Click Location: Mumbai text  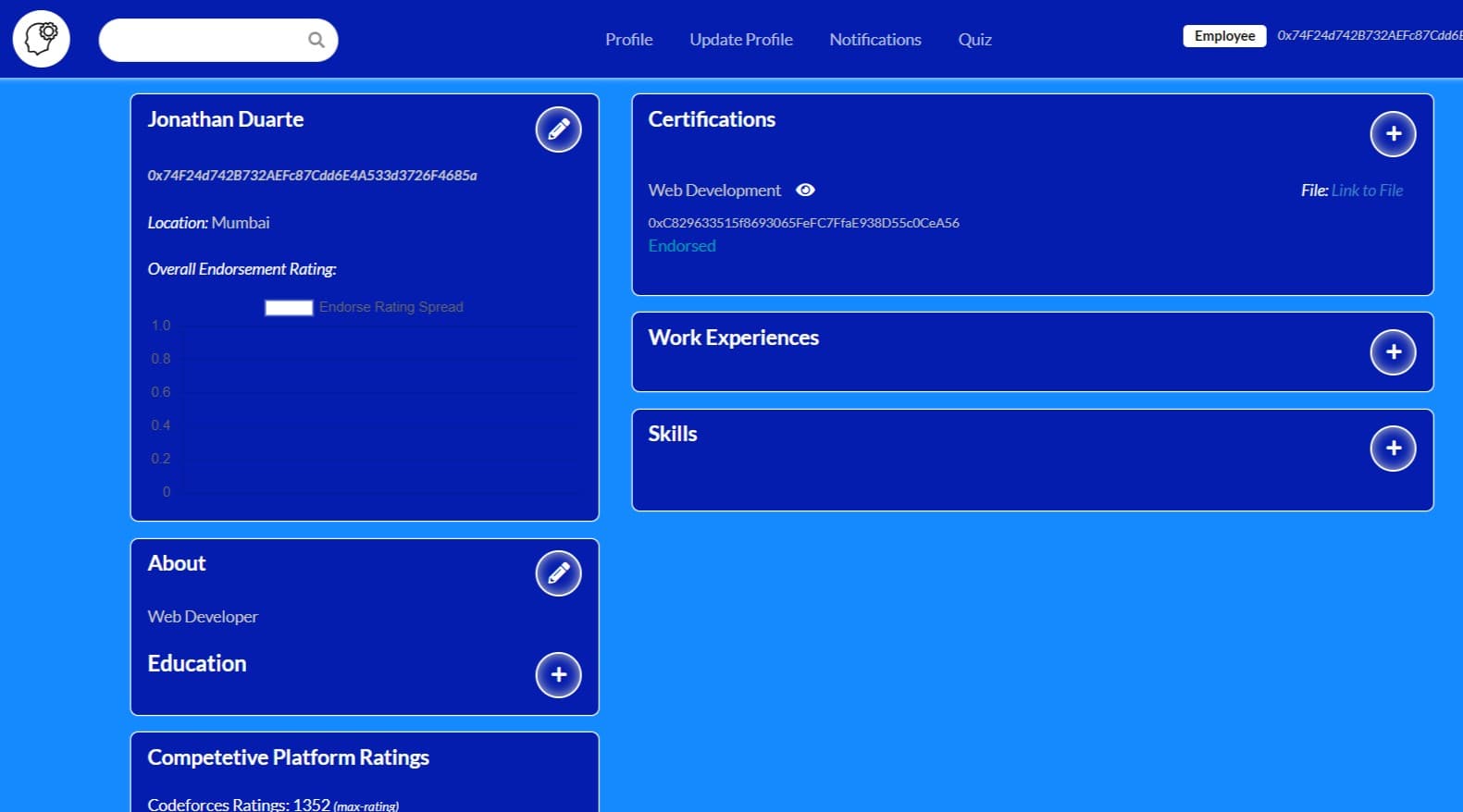coord(209,223)
